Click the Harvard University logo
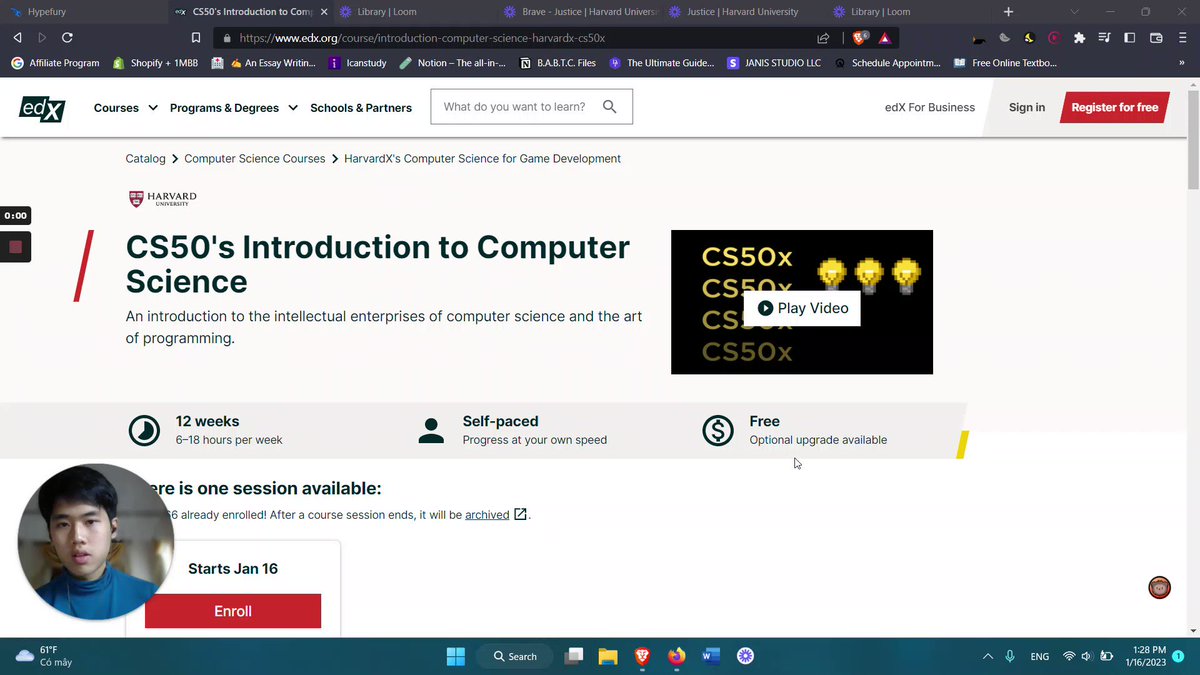This screenshot has height=675, width=1200. pos(163,198)
